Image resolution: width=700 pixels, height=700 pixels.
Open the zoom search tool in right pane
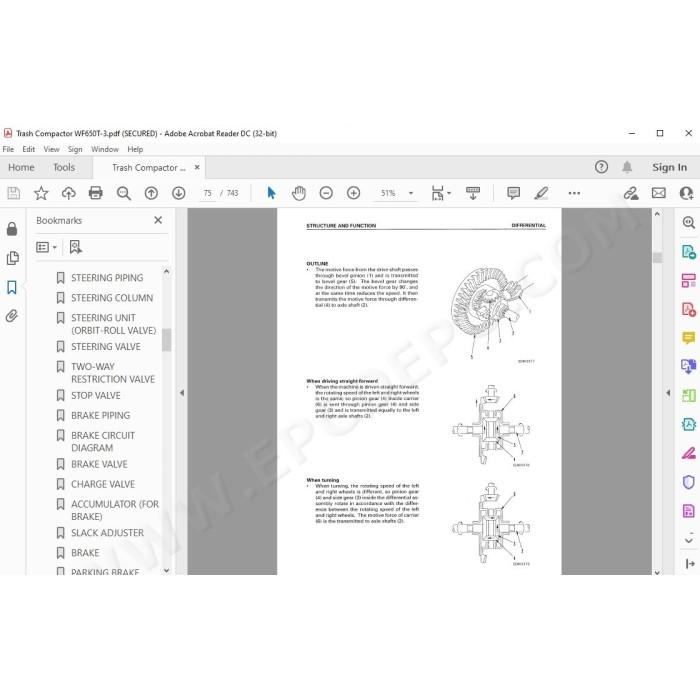point(689,222)
